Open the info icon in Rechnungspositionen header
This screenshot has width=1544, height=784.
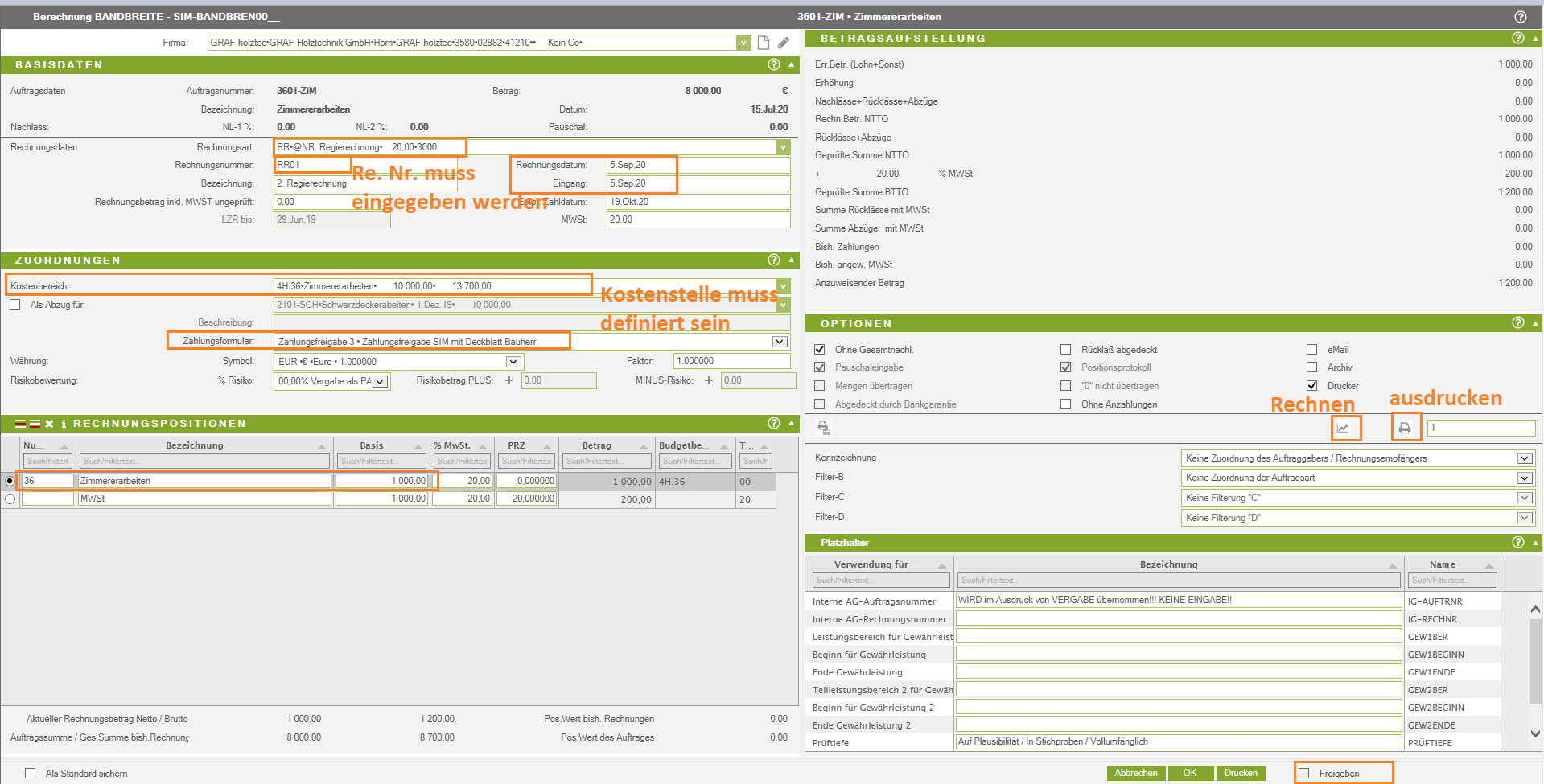(x=64, y=424)
